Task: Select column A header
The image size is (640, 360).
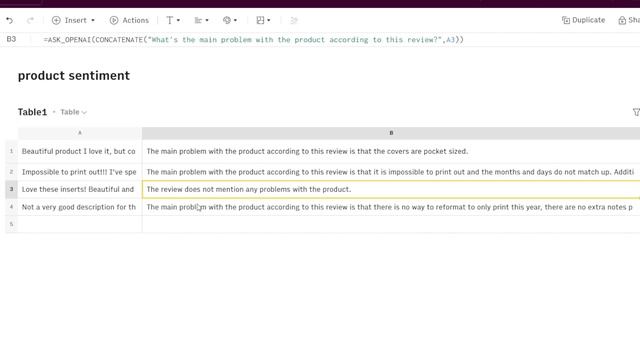Action: 80,133
